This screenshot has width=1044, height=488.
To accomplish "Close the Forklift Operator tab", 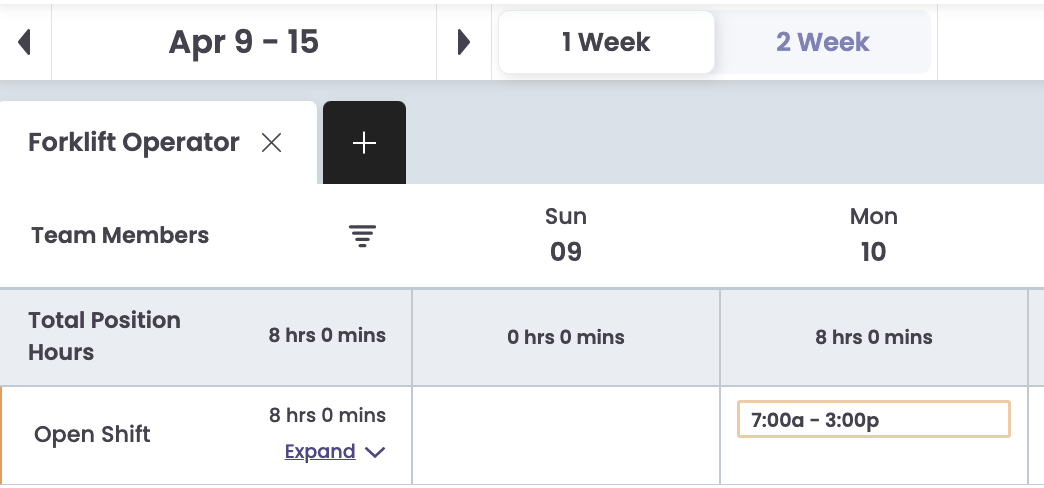I will 271,143.
